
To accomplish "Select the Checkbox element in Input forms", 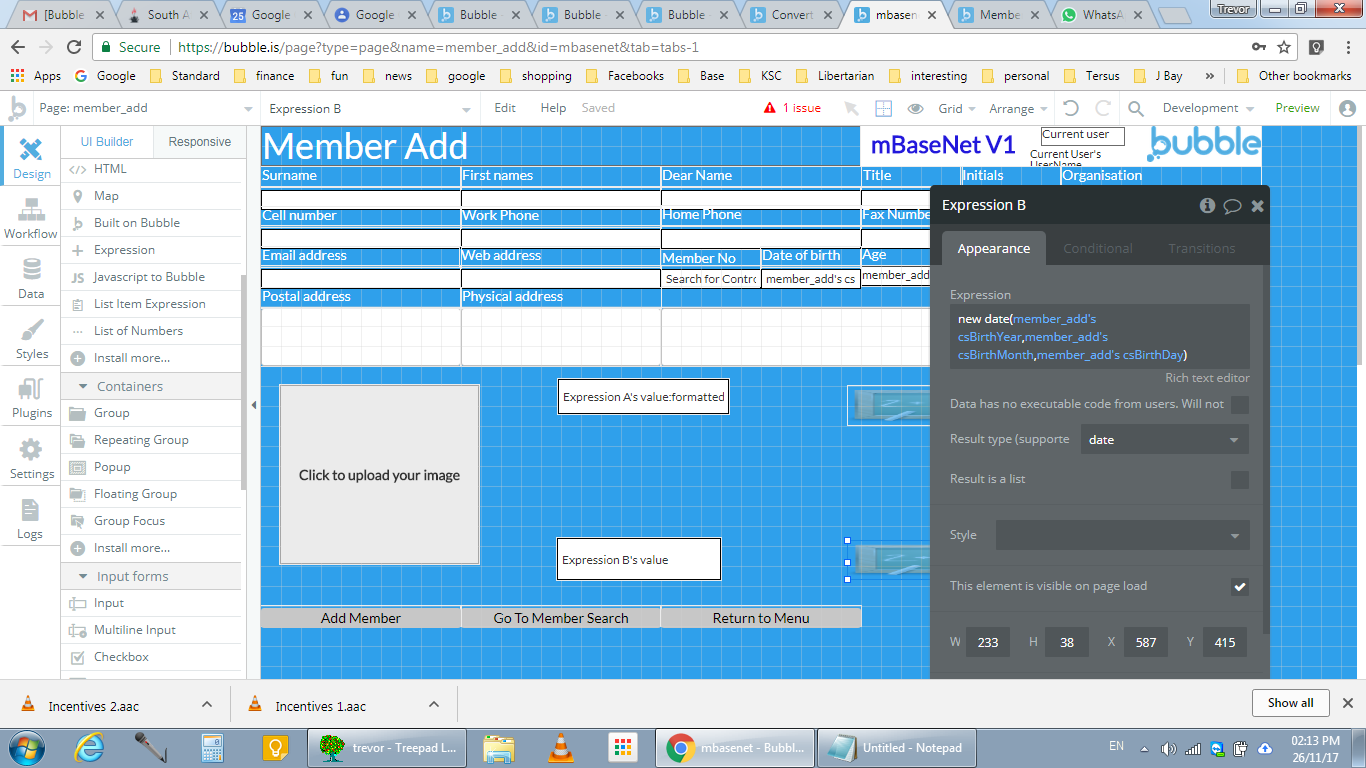I will coord(121,657).
